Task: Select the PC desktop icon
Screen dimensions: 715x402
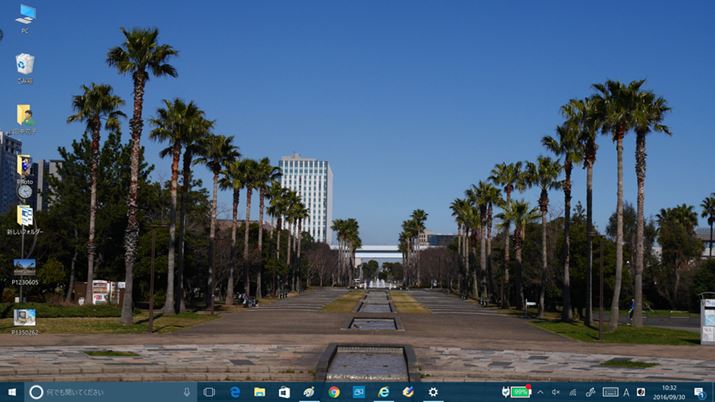Action: tap(25, 17)
